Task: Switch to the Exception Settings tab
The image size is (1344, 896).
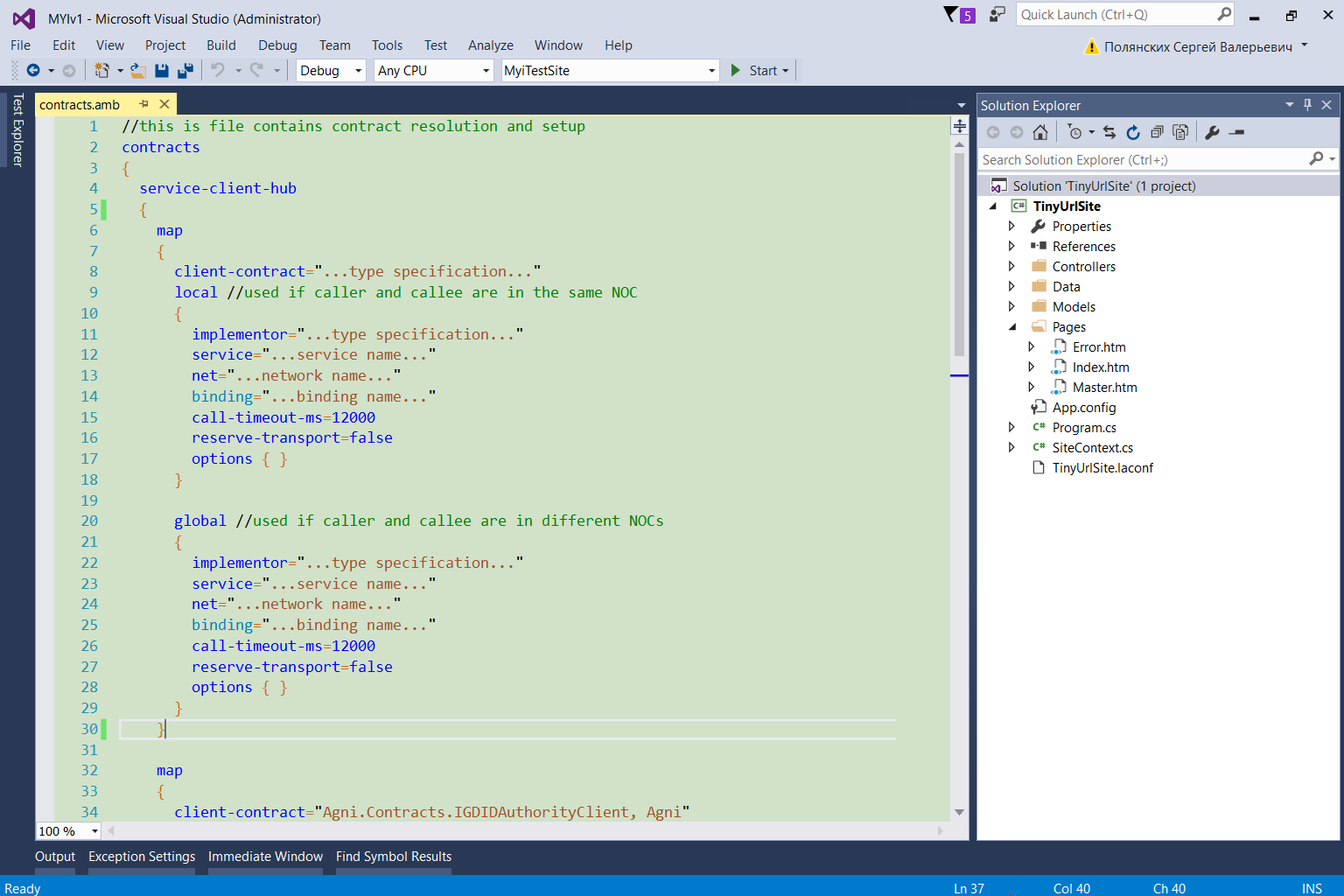Action: [142, 857]
